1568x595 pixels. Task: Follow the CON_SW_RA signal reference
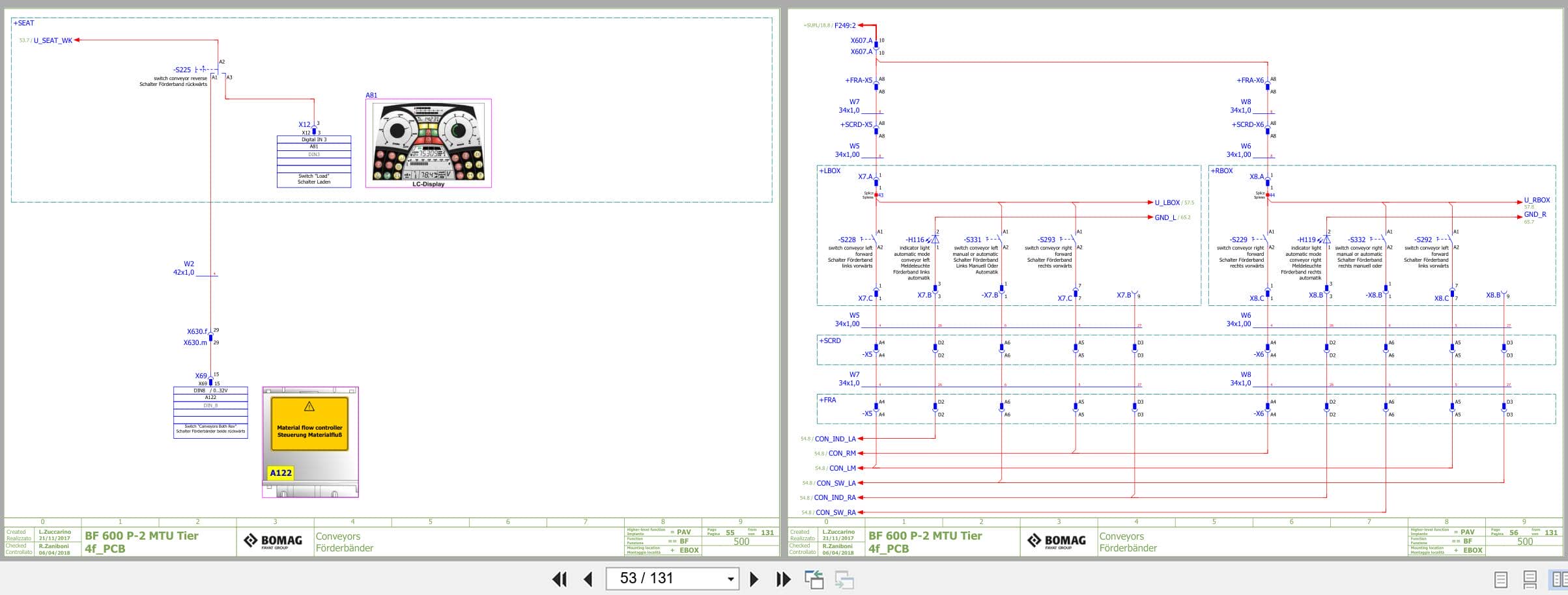[x=836, y=513]
